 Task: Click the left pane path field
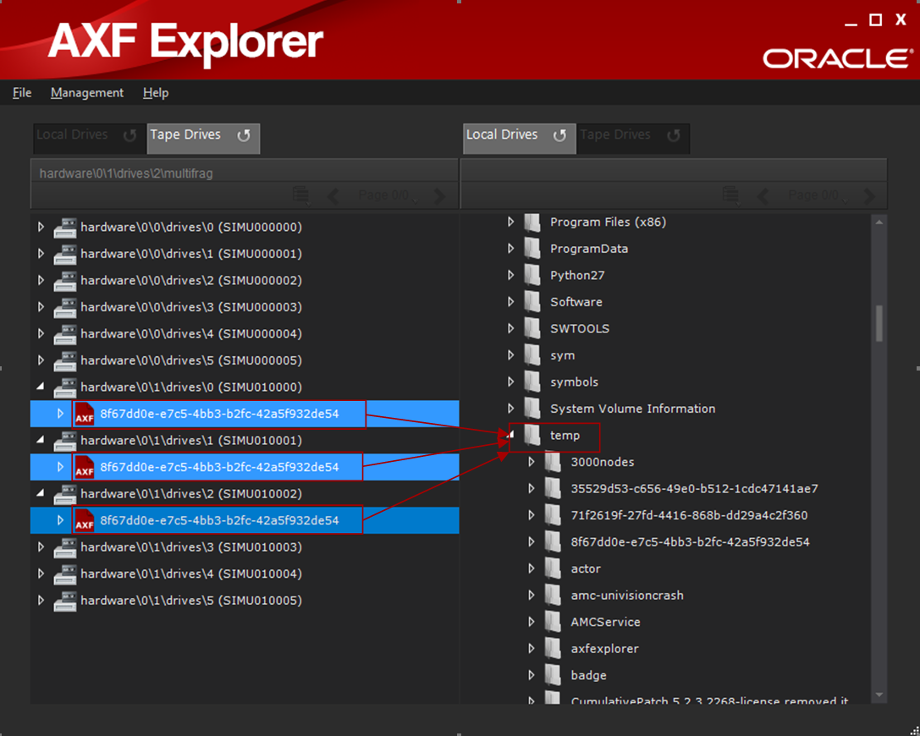click(x=244, y=173)
